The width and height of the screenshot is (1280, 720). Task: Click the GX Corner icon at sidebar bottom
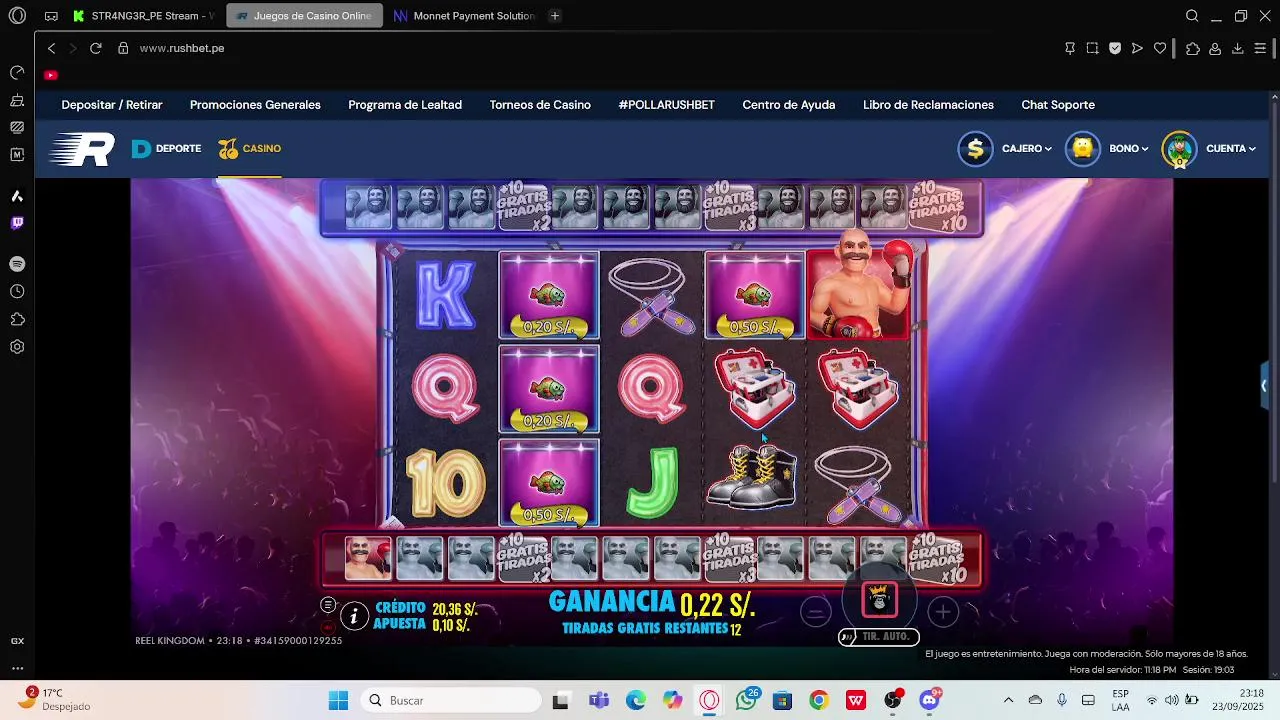17,641
